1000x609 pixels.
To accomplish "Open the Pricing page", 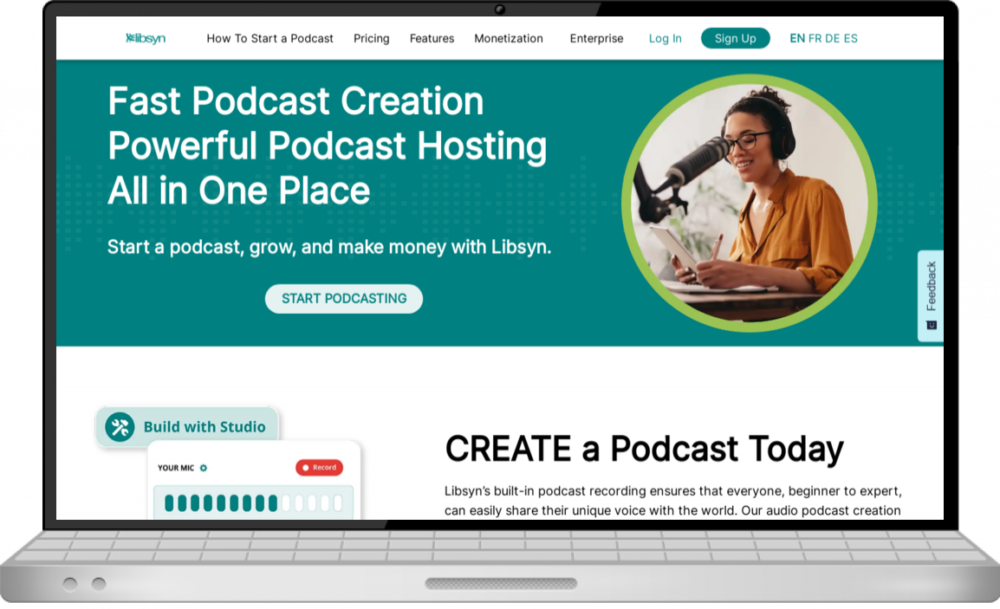I will pyautogui.click(x=371, y=38).
